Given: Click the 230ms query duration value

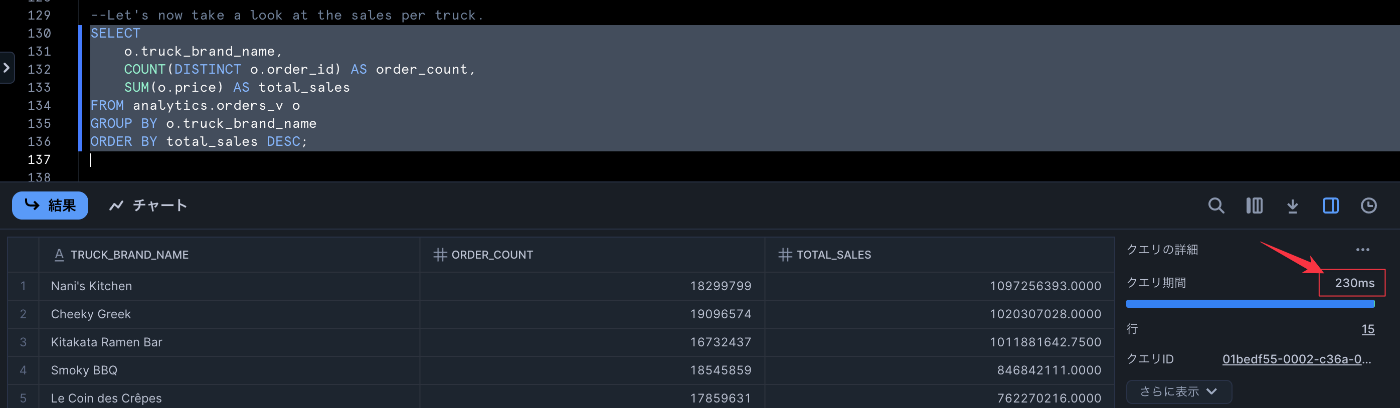Looking at the screenshot, I should tap(1354, 284).
